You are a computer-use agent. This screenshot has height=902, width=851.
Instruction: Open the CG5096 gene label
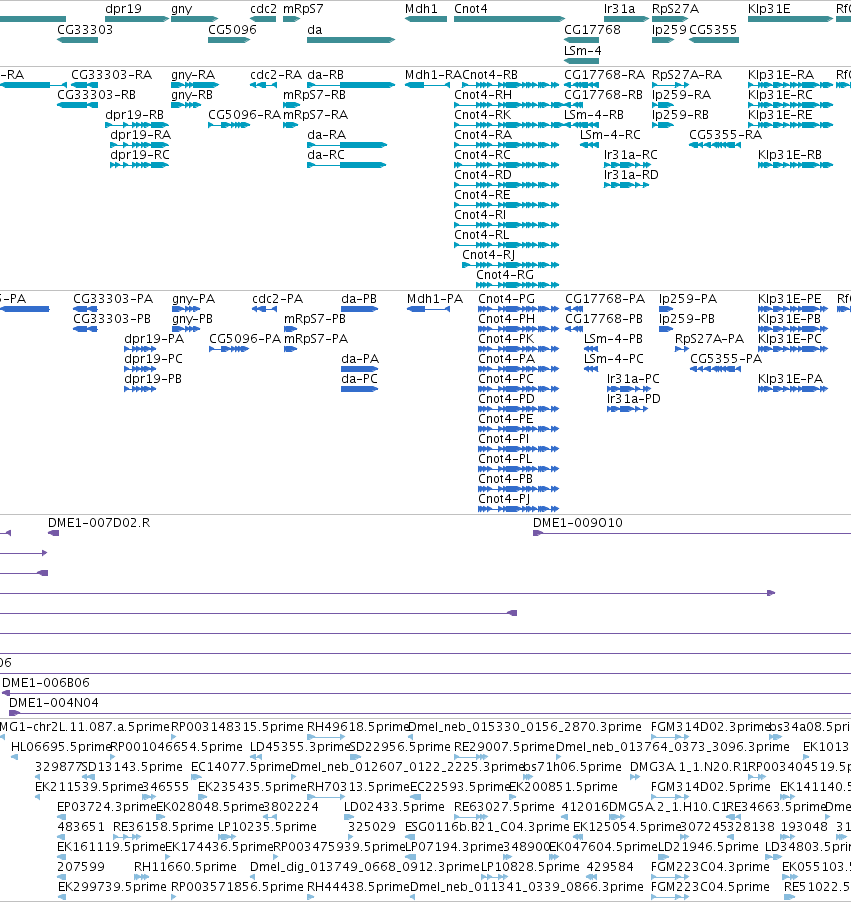[x=232, y=29]
